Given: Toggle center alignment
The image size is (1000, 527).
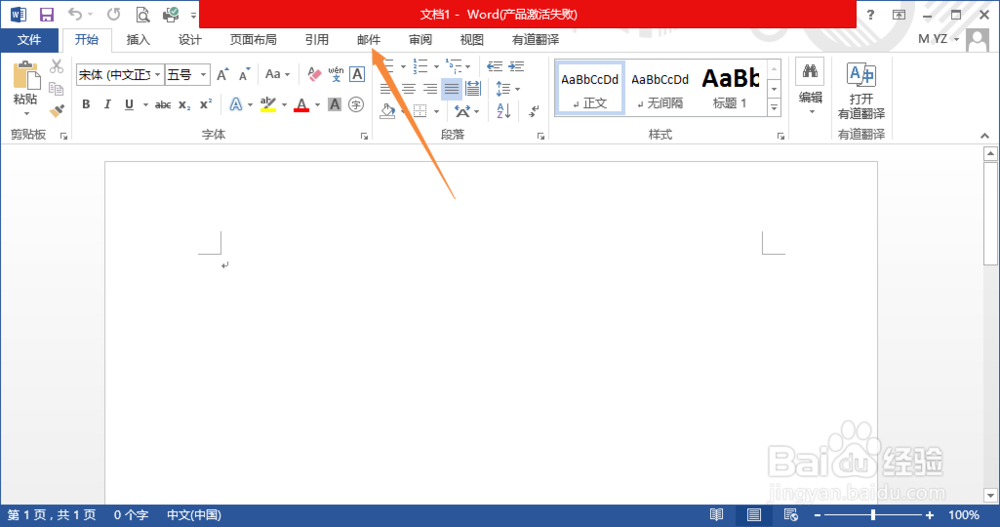Looking at the screenshot, I should (408, 89).
